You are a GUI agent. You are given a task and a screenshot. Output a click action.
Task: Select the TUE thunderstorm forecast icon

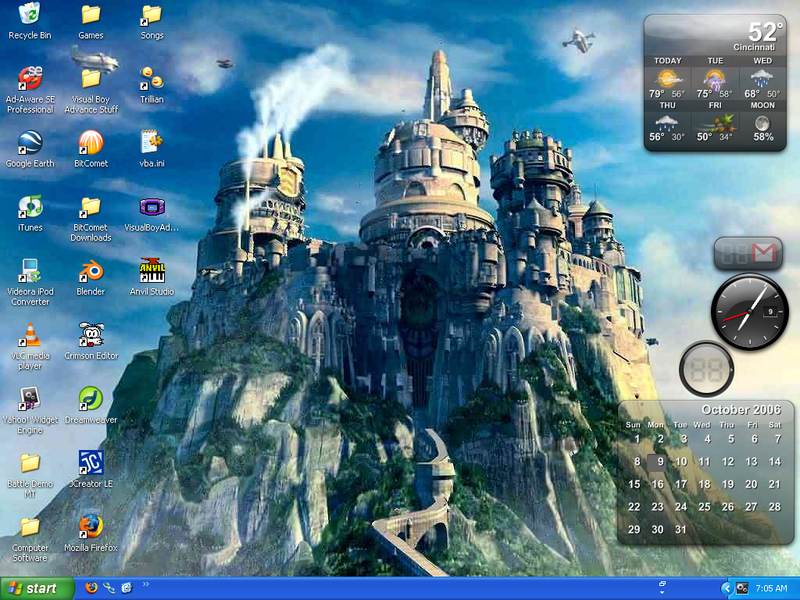(714, 79)
